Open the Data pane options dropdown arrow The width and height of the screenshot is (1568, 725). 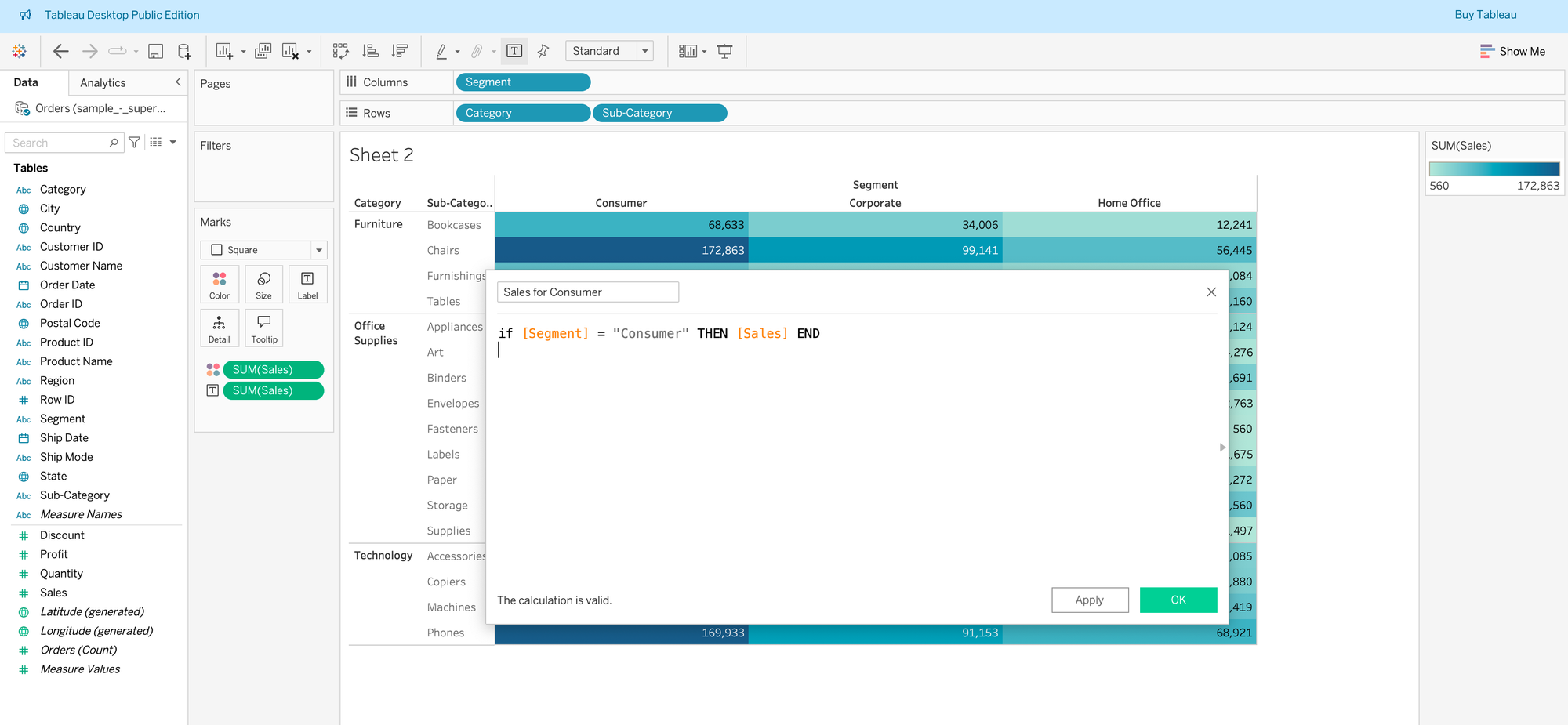(x=173, y=143)
